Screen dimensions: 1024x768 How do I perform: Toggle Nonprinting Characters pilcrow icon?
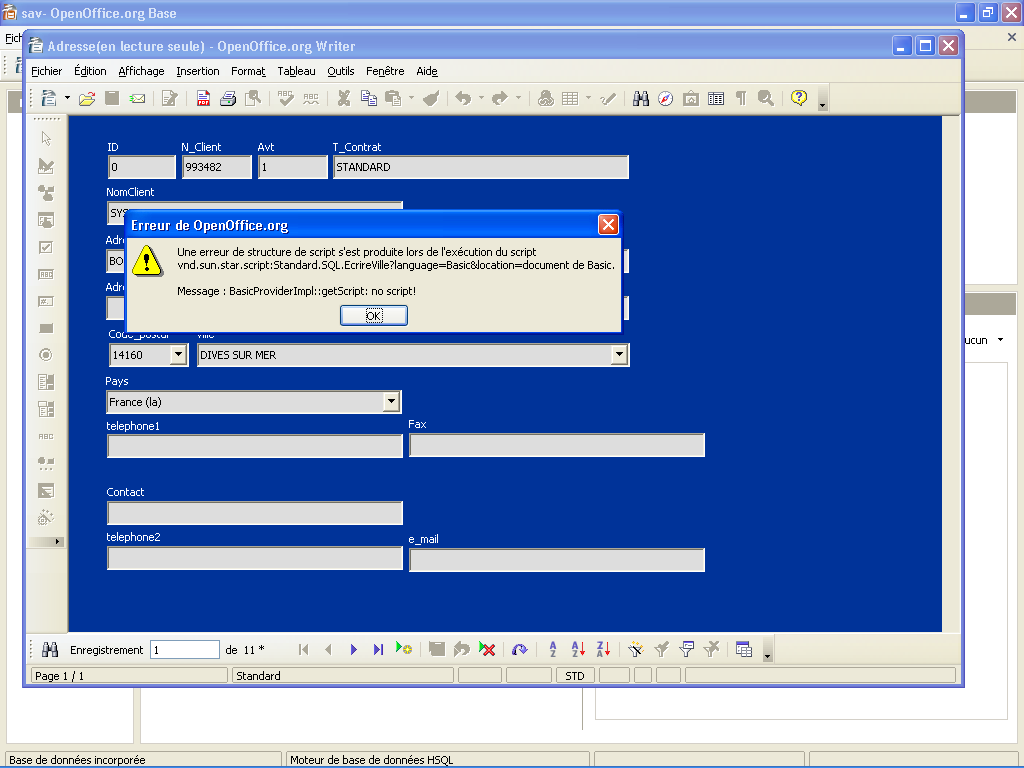coord(741,98)
